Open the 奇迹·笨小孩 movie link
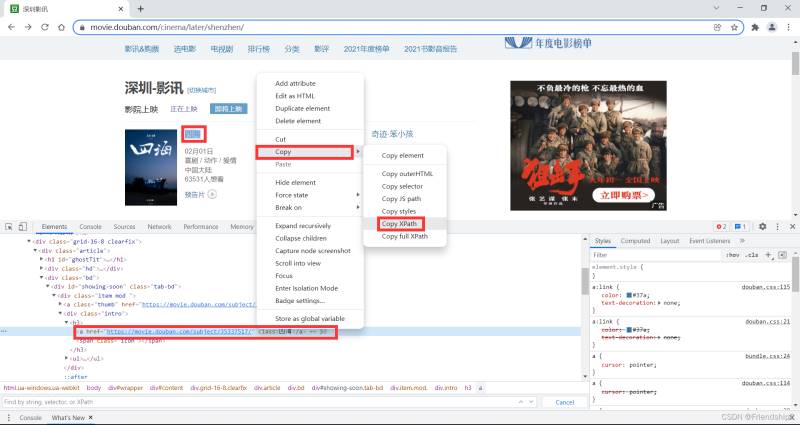800x425 pixels. click(392, 134)
